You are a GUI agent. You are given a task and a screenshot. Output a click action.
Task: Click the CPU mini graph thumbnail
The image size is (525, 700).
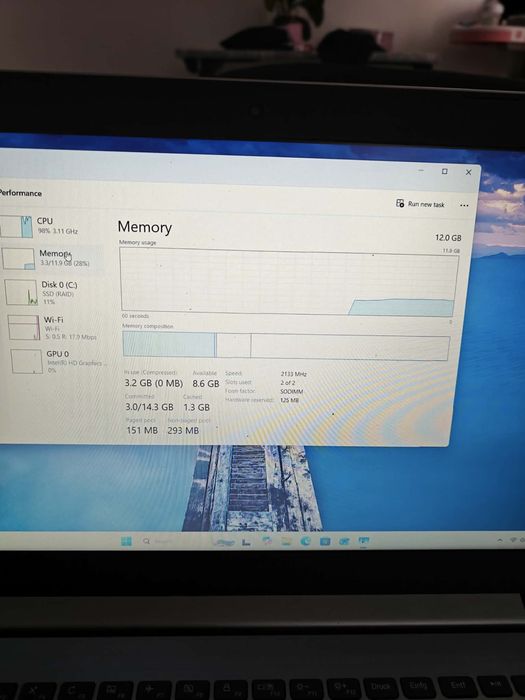[17, 226]
